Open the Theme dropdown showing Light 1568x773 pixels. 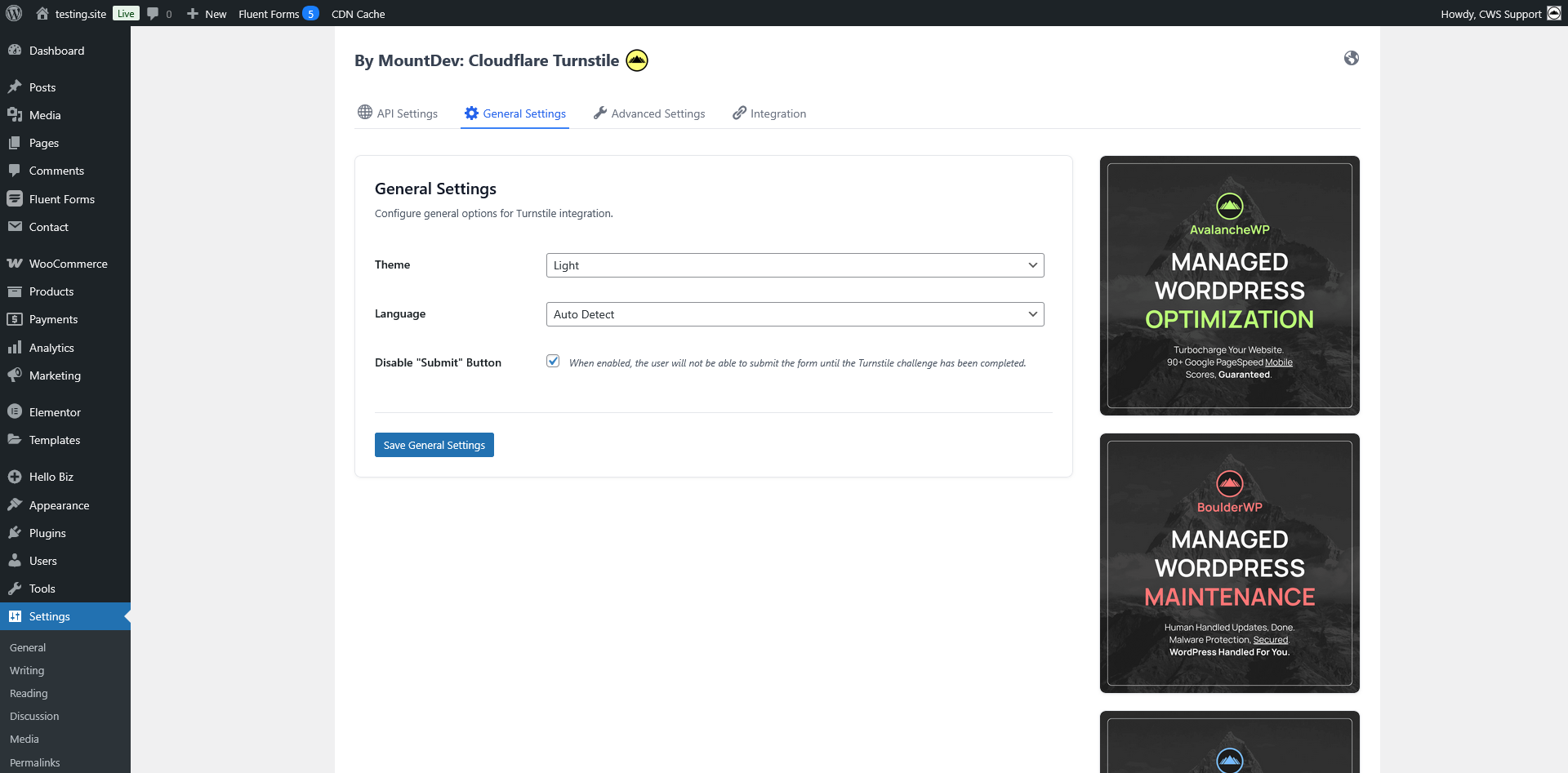[x=795, y=264]
